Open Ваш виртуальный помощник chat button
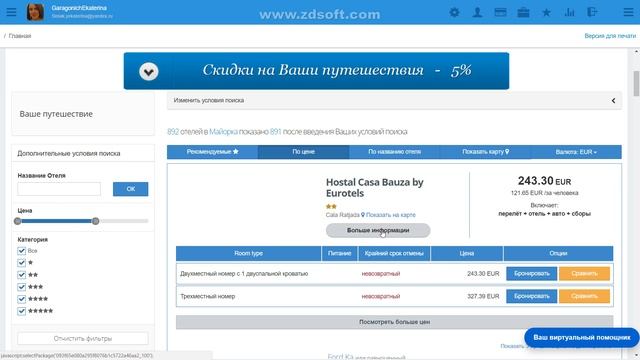The width and height of the screenshot is (640, 360). click(x=582, y=338)
